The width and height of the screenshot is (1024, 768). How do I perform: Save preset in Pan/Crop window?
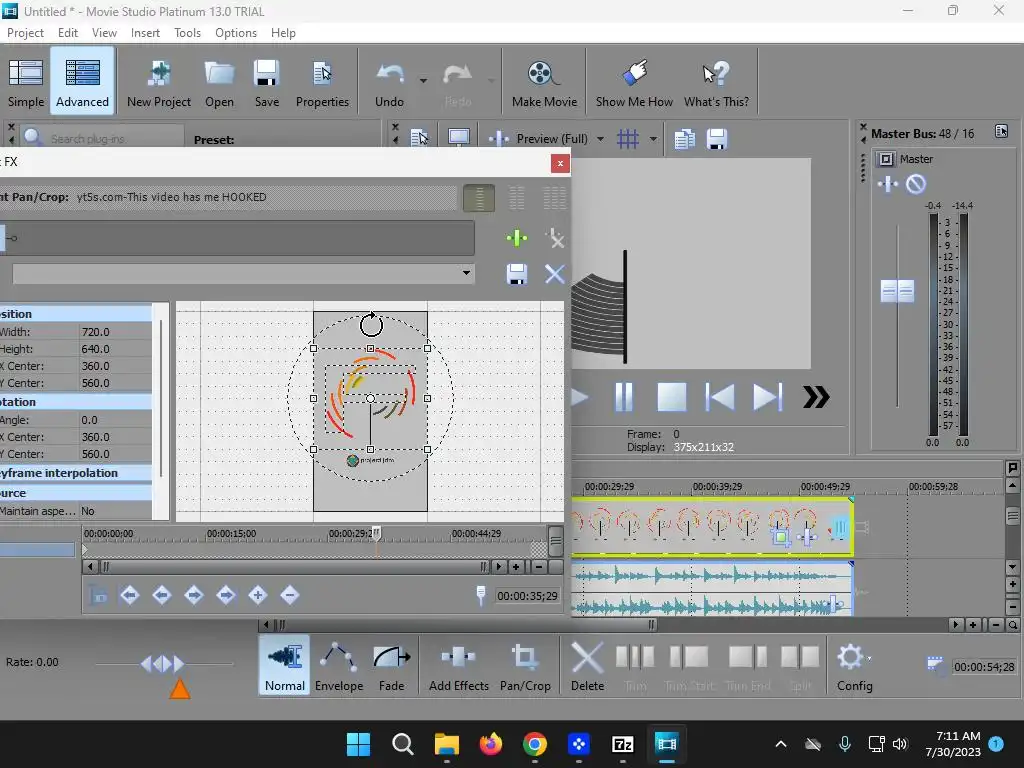point(517,274)
